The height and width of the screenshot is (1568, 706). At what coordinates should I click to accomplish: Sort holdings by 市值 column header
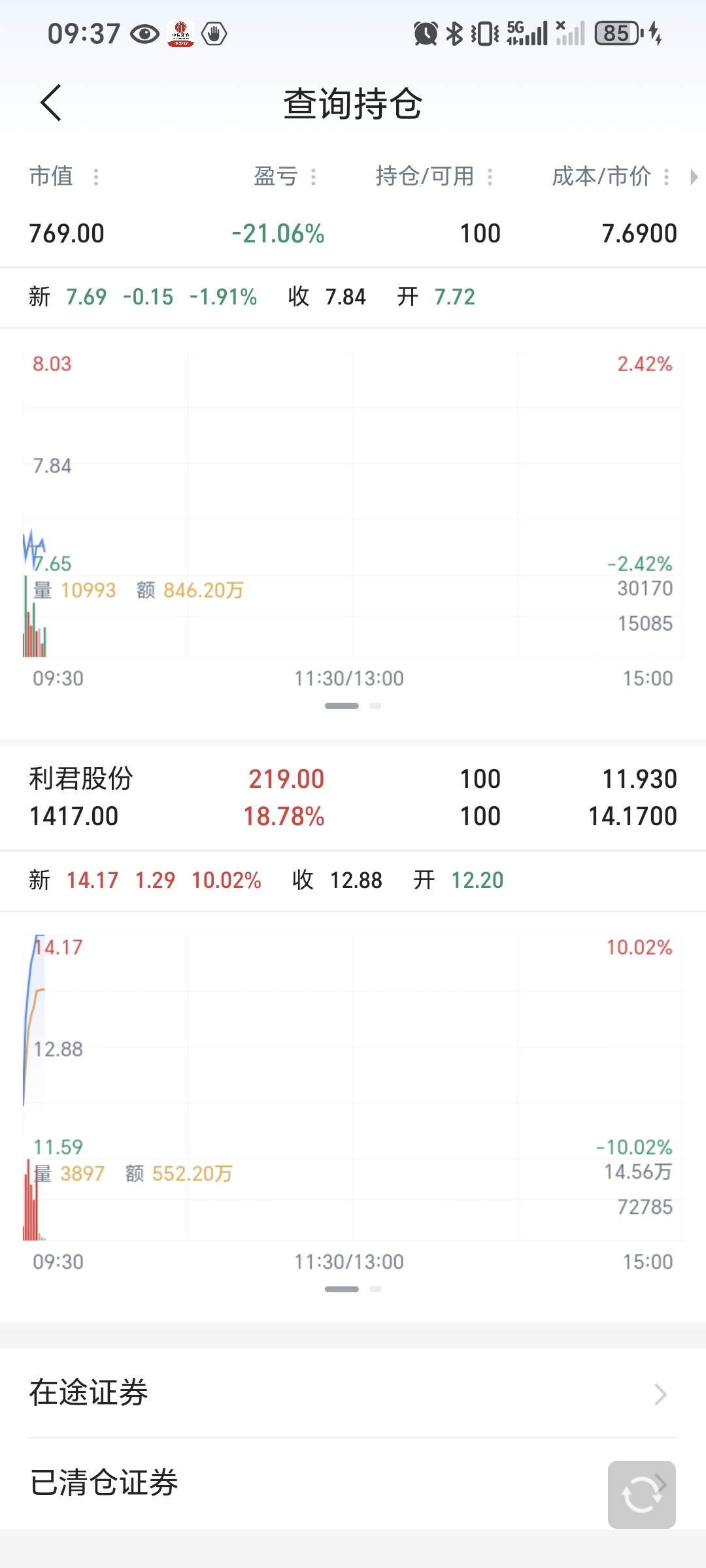[x=51, y=176]
